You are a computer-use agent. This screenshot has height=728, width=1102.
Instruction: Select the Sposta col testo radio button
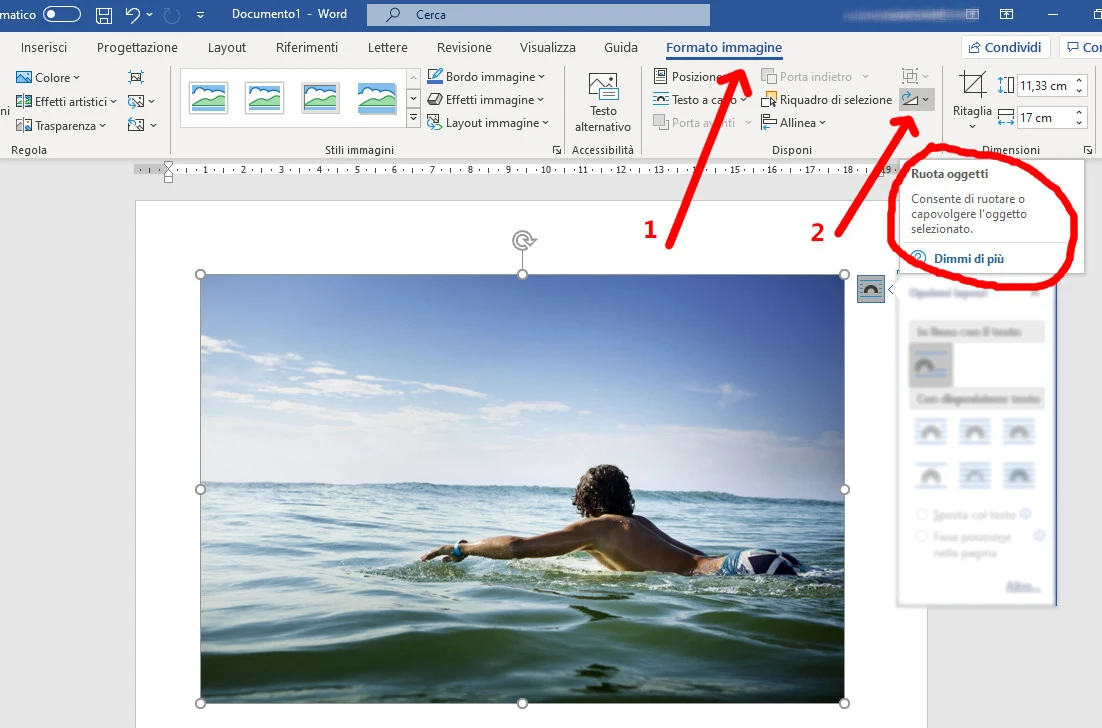pyautogui.click(x=922, y=515)
